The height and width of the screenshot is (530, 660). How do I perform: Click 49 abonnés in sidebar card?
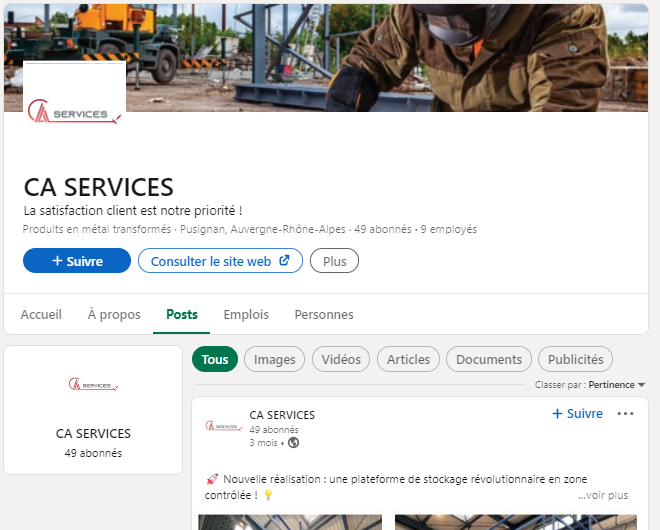tap(93, 453)
